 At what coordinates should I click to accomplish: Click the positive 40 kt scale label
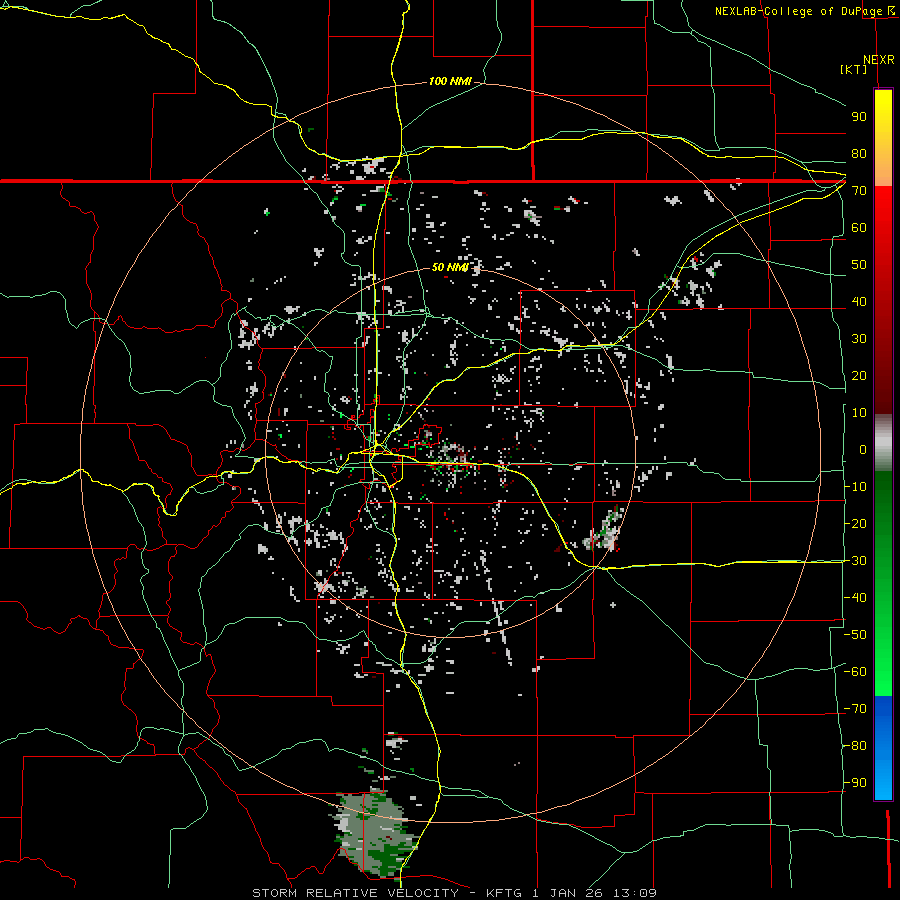click(859, 302)
